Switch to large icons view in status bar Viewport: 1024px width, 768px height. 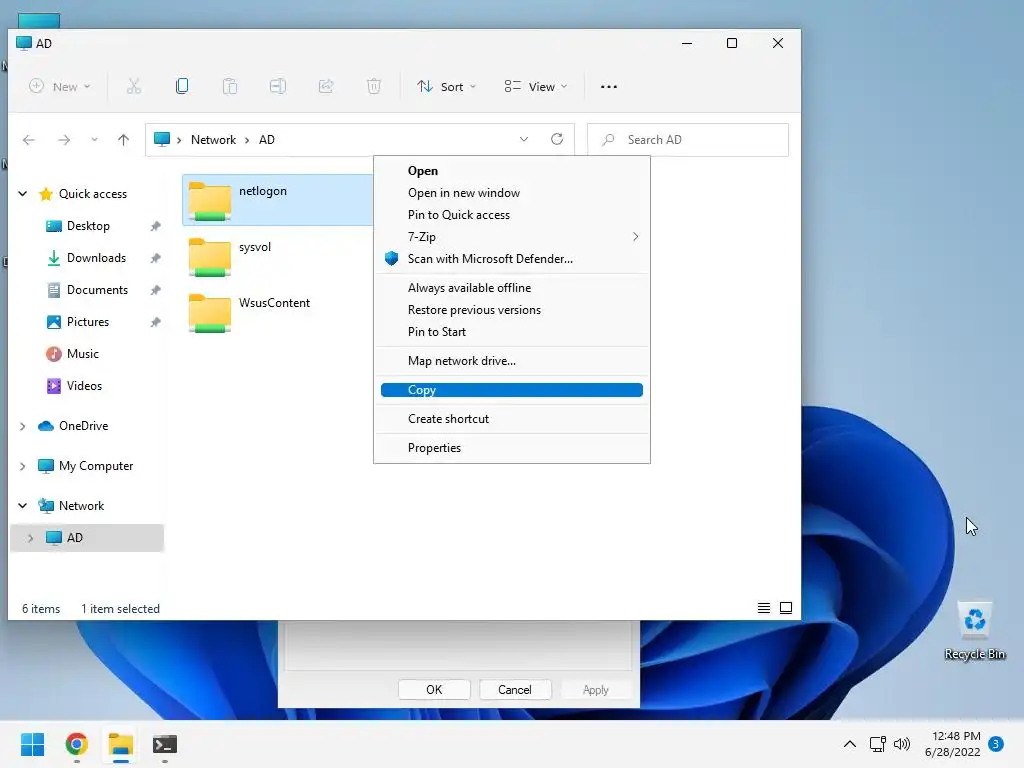point(786,608)
